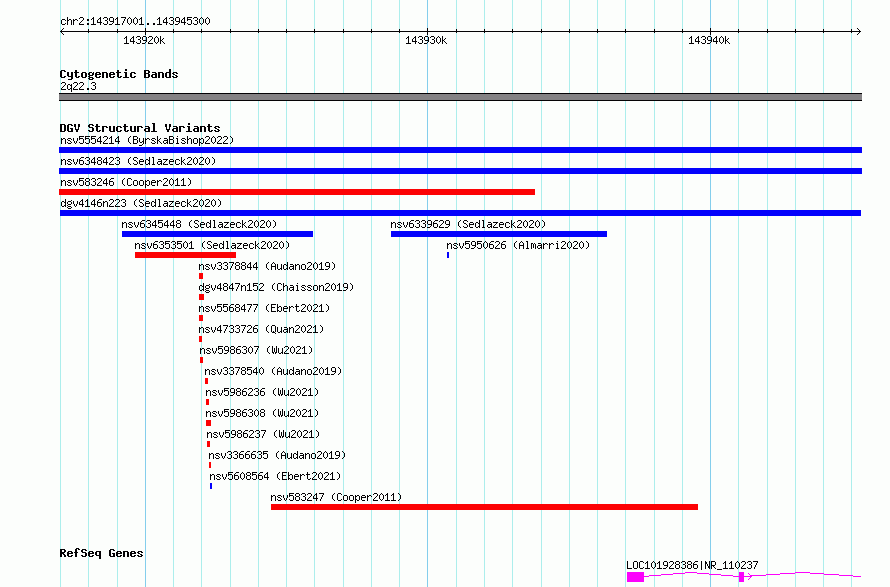The height and width of the screenshot is (587, 890).
Task: Click nsv5986236 (Wu2021) label
Action: (262, 392)
